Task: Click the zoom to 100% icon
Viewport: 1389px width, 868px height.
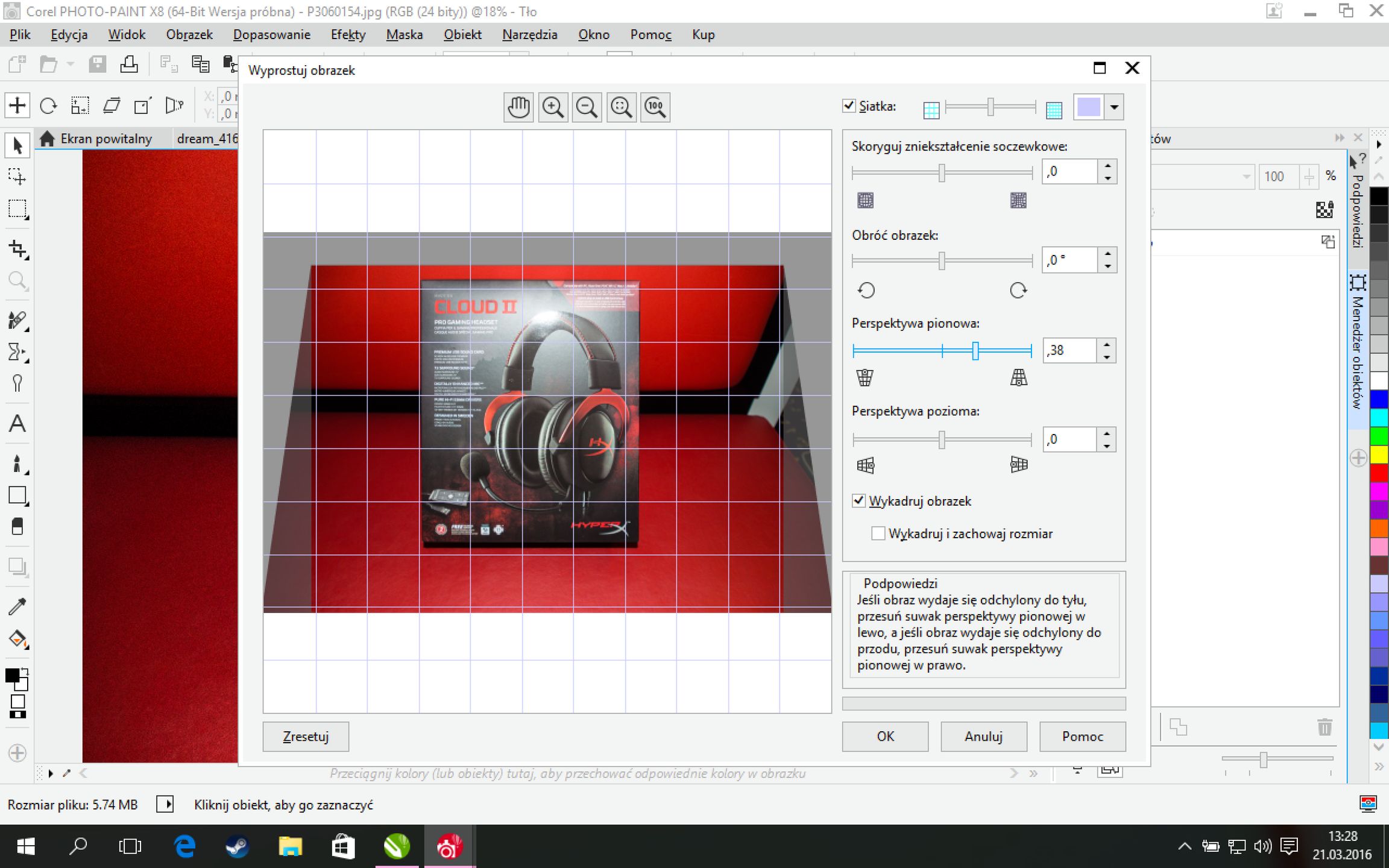Action: click(655, 107)
